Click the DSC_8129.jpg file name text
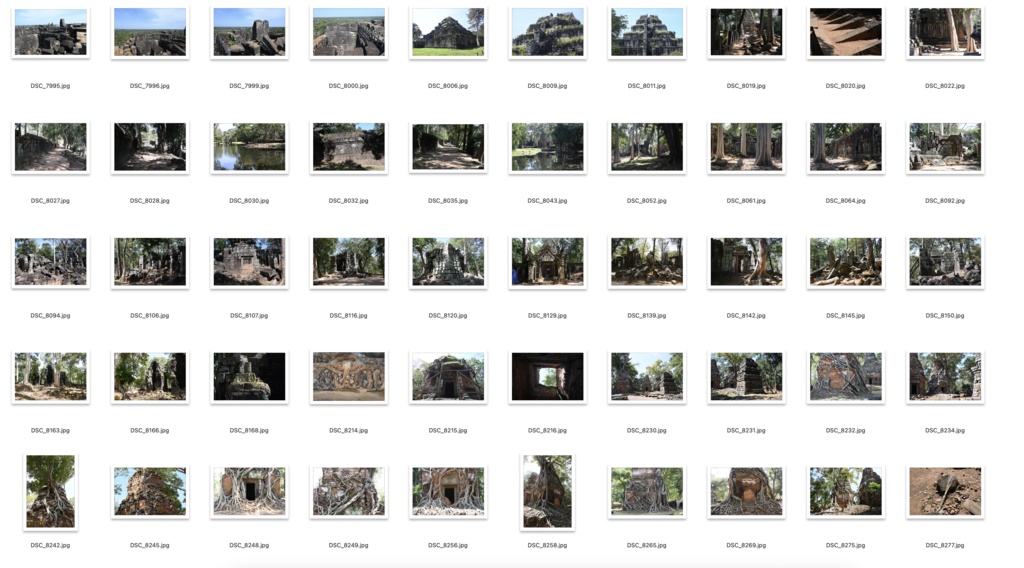 coord(547,315)
